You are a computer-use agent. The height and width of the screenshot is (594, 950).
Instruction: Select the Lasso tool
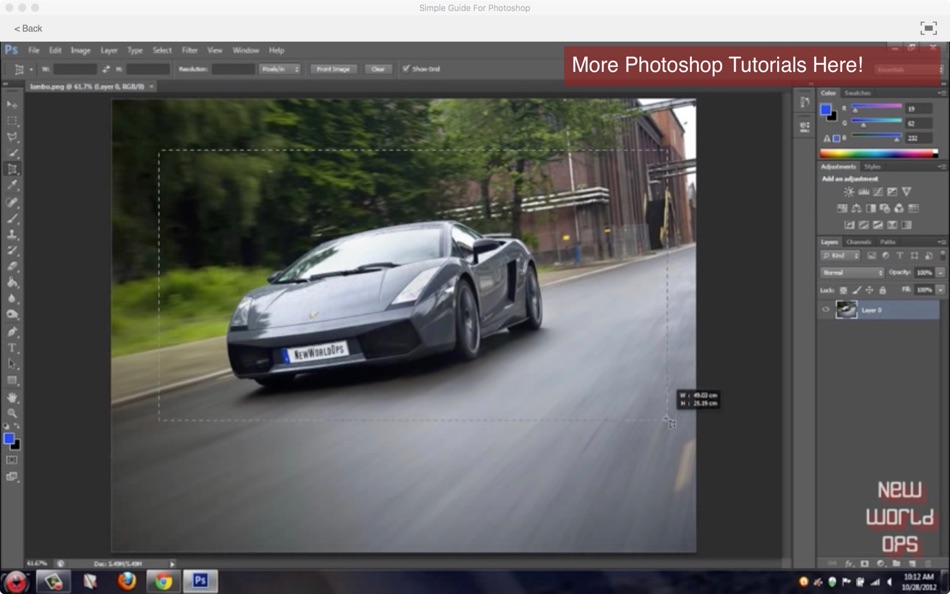[12, 137]
